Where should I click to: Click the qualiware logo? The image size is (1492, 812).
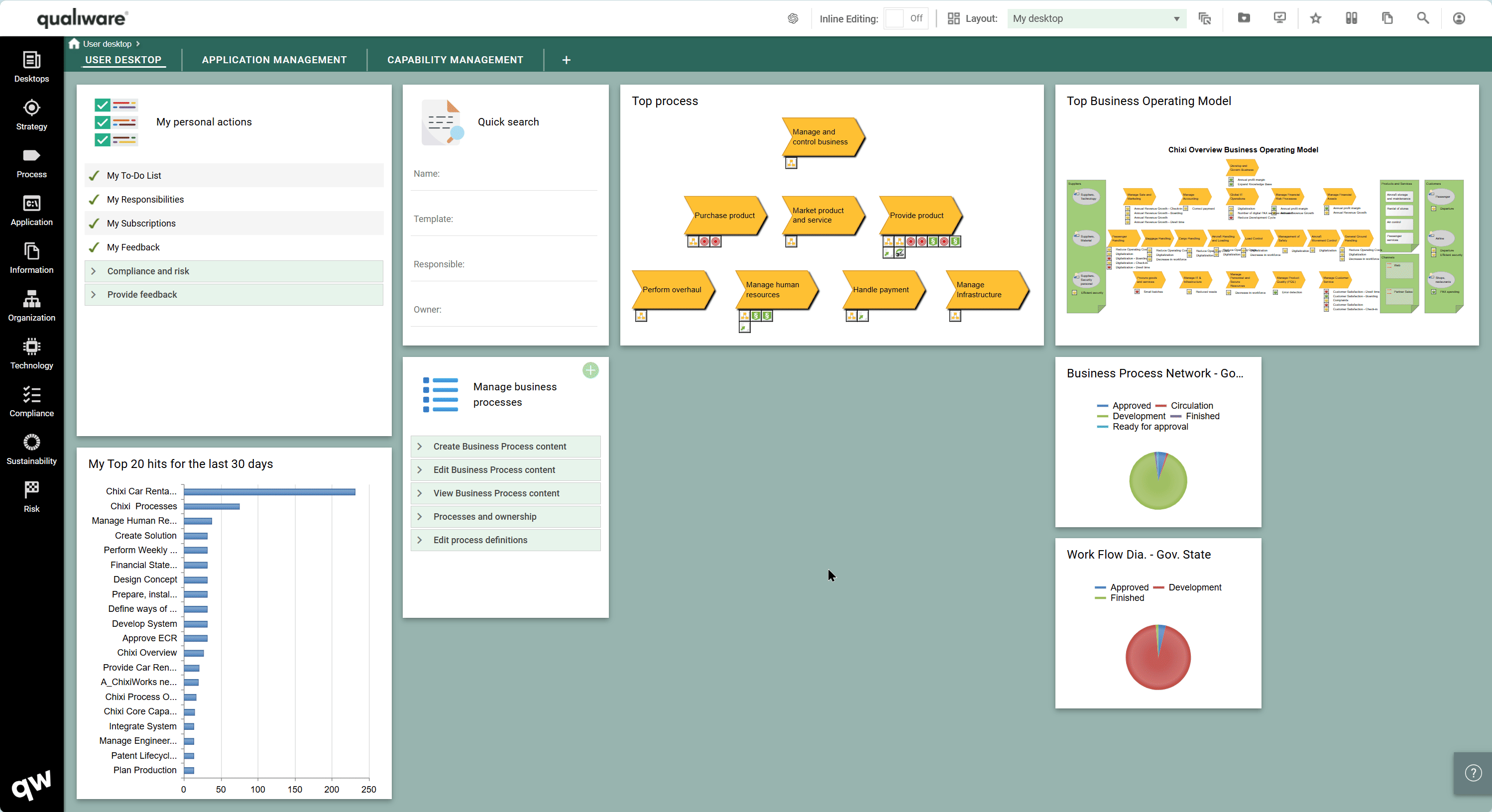coord(82,18)
